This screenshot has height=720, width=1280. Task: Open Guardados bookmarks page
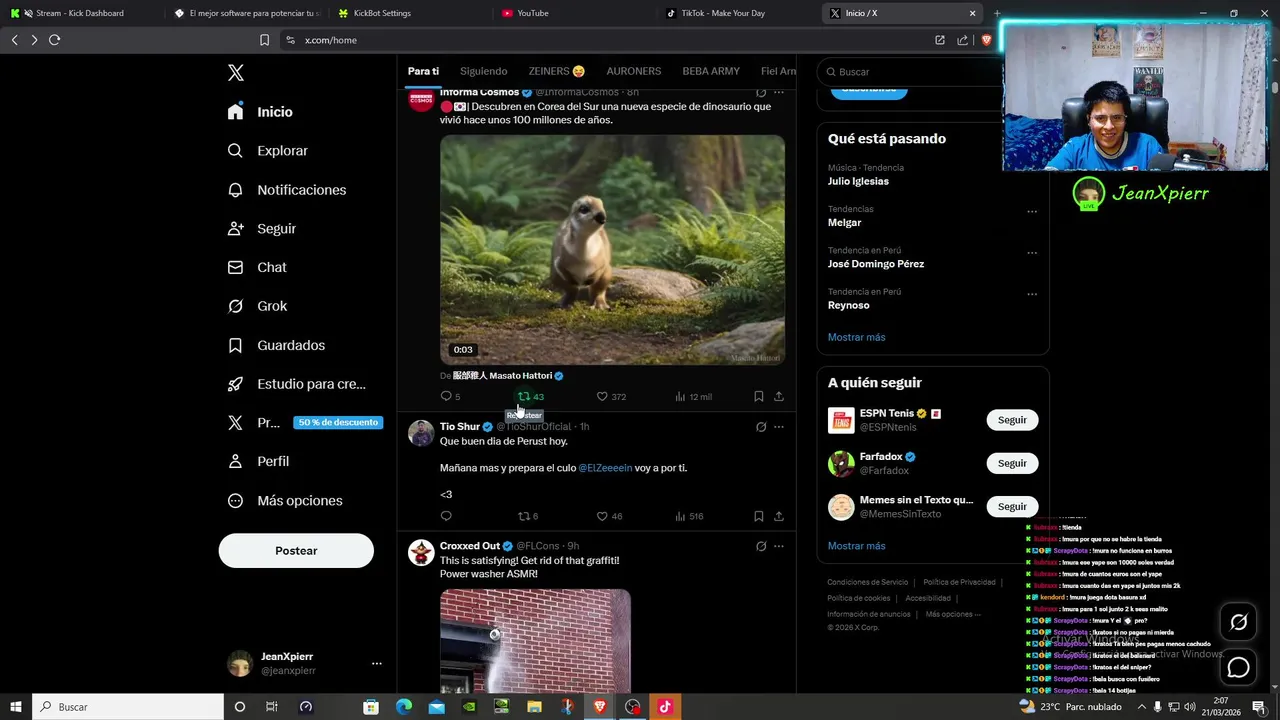click(276, 345)
